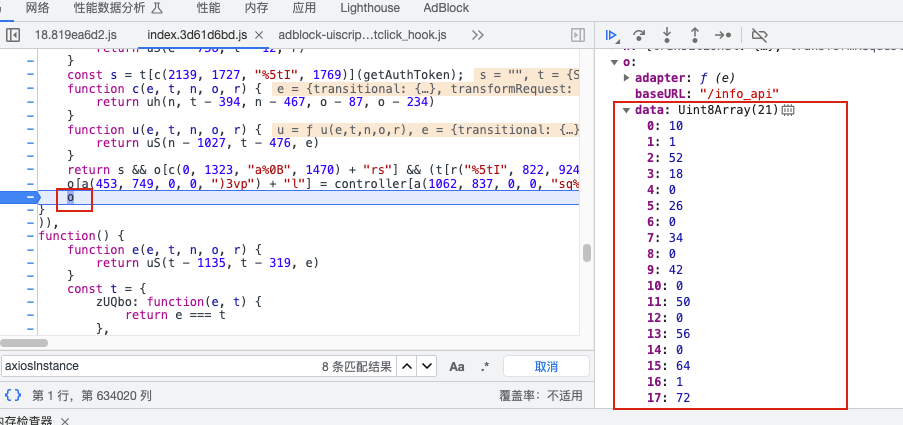Click the gutter at const s line
The image size is (903, 425).
click(30, 75)
